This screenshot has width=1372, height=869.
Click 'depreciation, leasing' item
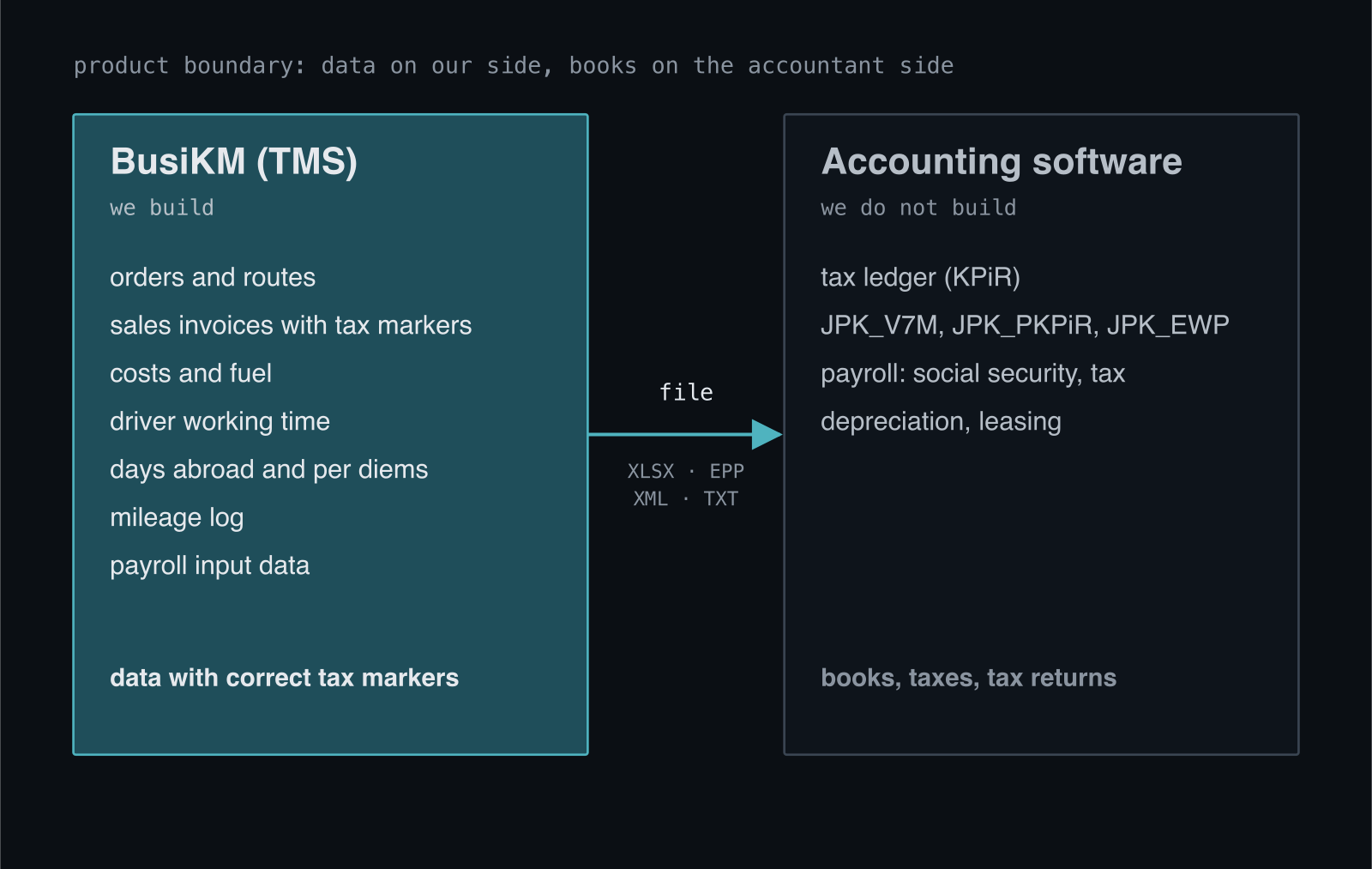click(x=941, y=421)
